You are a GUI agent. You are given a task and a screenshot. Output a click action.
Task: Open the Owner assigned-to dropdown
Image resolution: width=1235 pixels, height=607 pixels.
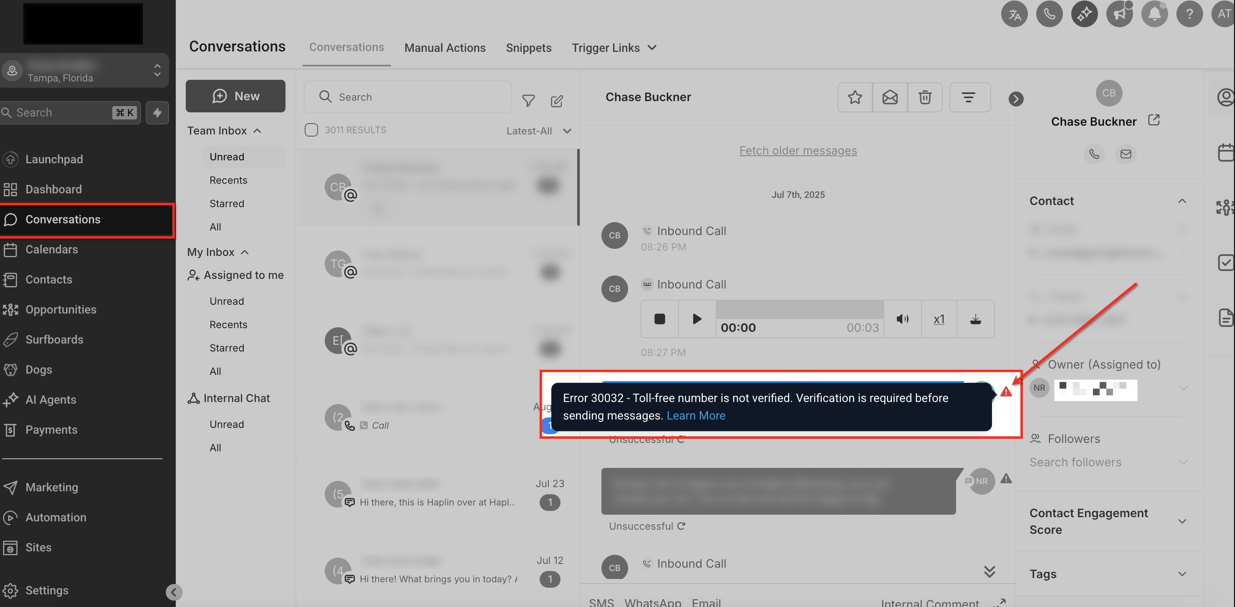[1183, 388]
